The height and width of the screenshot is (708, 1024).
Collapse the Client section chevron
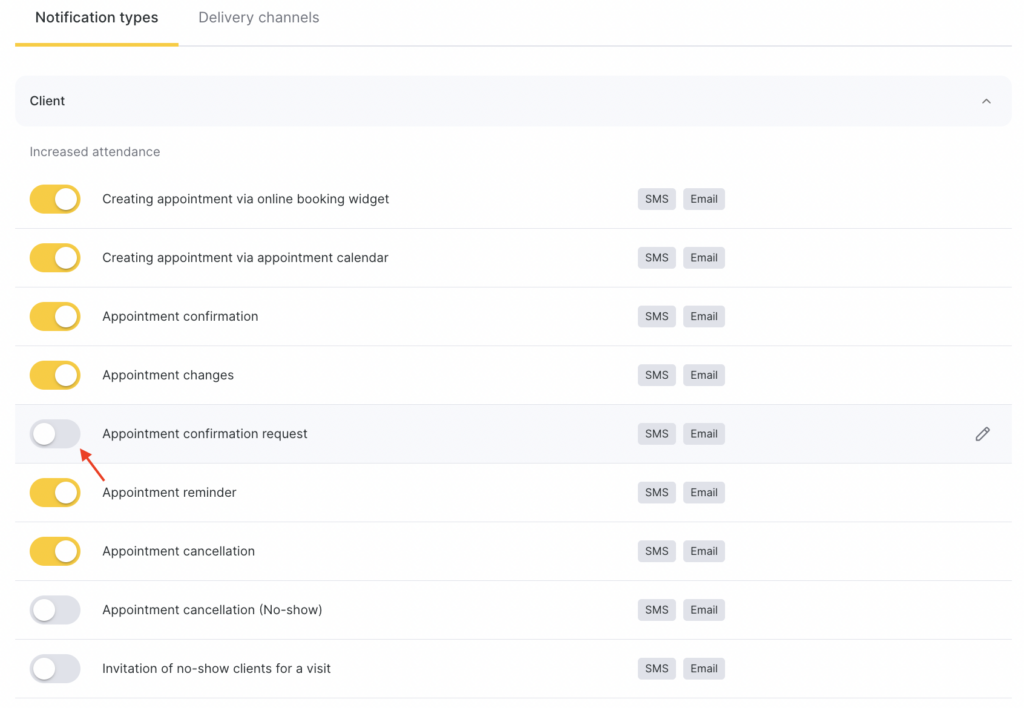pyautogui.click(x=986, y=101)
